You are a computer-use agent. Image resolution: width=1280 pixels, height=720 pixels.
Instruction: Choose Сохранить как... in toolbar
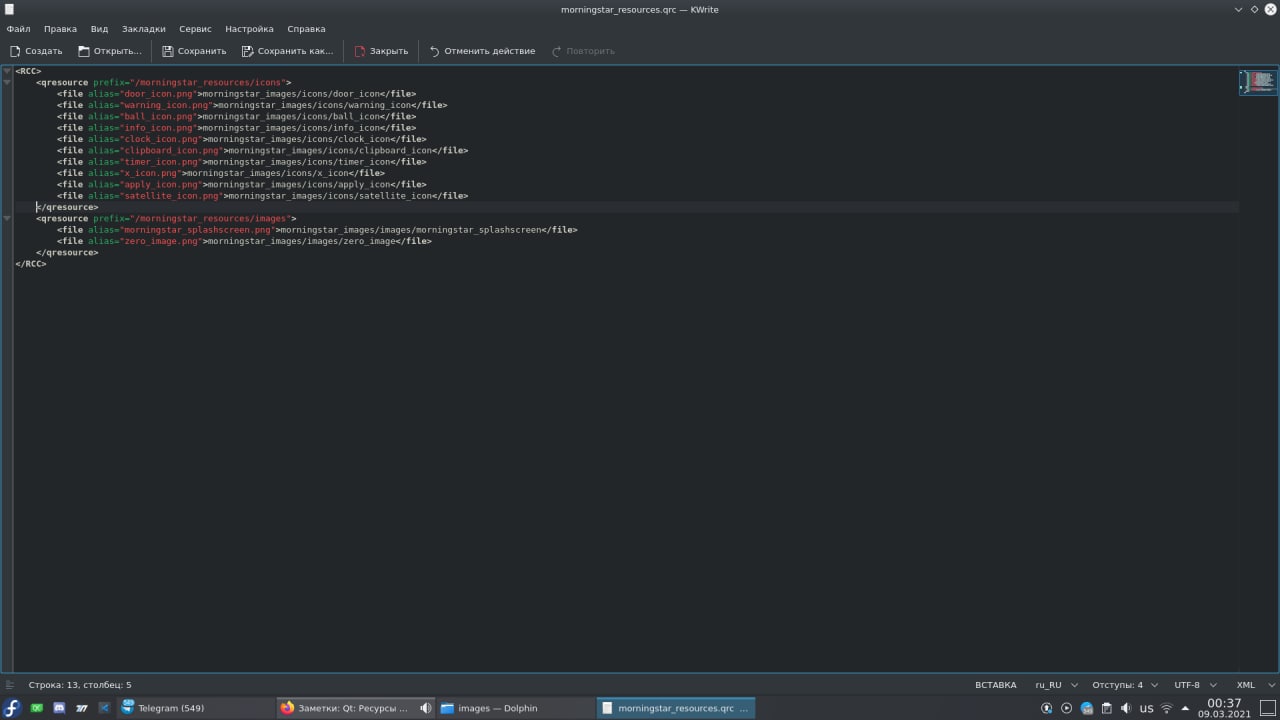[287, 51]
